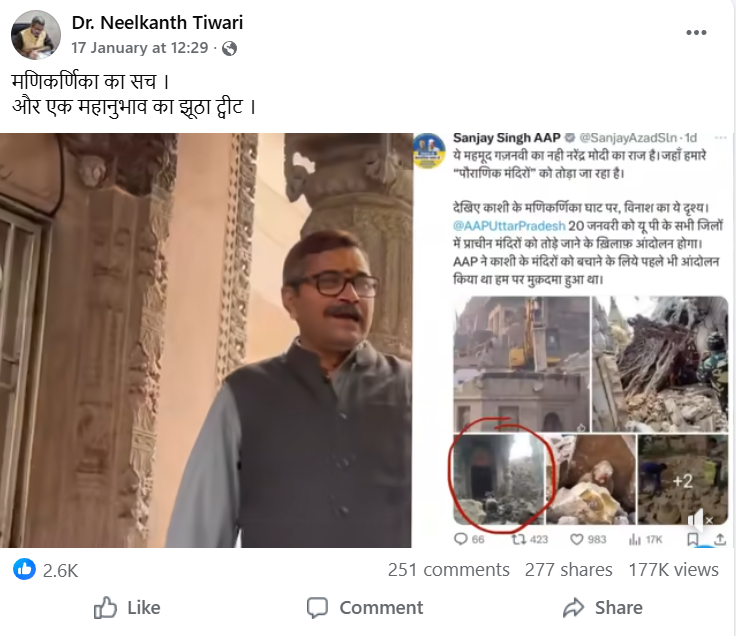Click Dr. Neelkanth Tiwari's profile picture

[x=35, y=35]
